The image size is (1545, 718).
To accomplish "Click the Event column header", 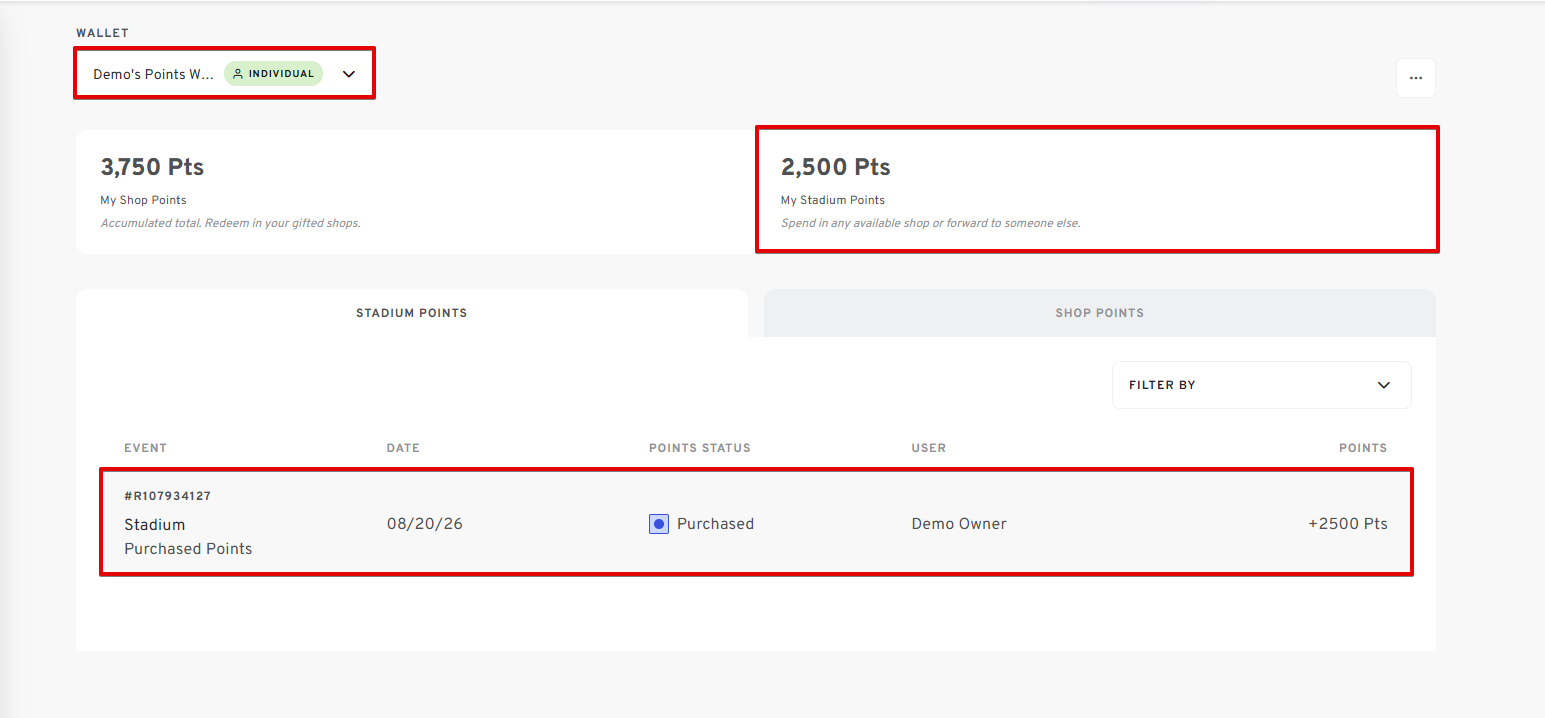I will pos(145,448).
